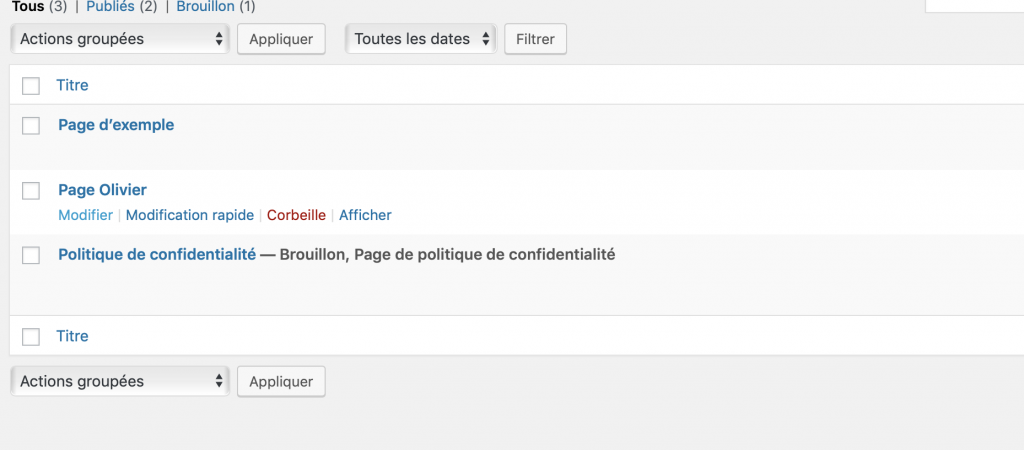Screen dimensions: 1024x450
Task: Toggle the select-all checkbox in header row
Action: pos(31,86)
